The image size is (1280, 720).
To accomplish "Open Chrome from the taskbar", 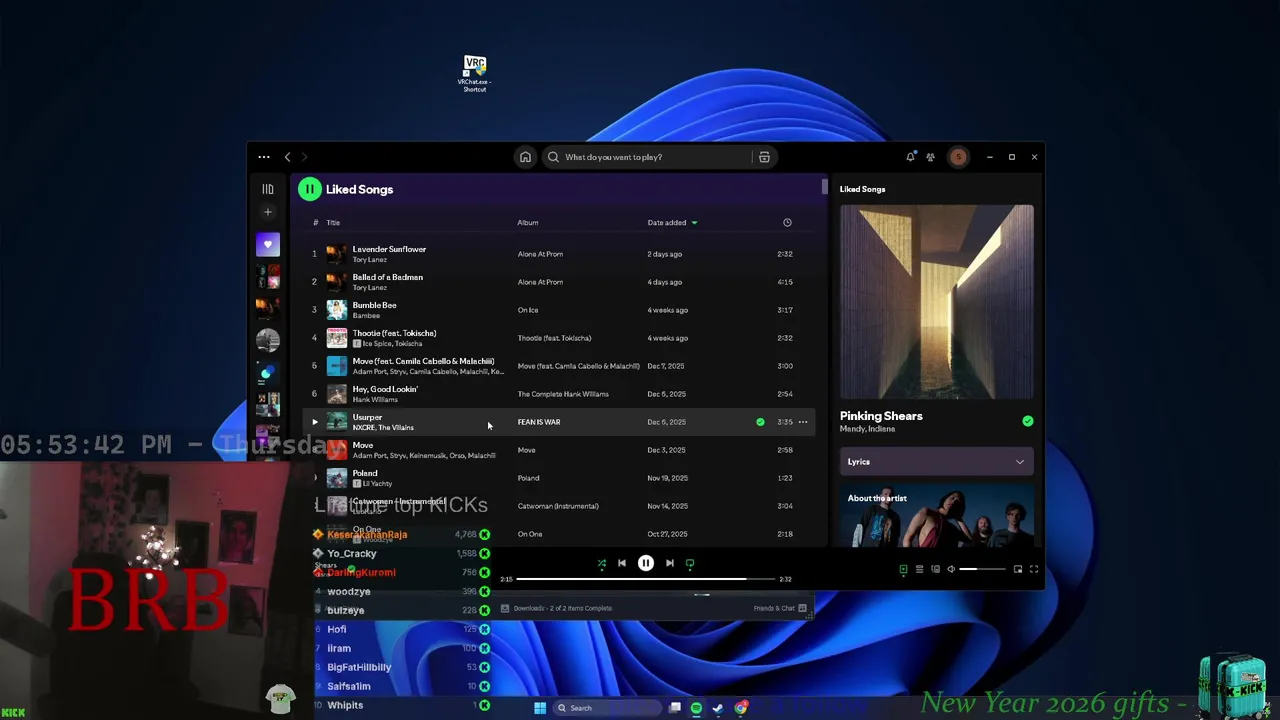I will 741,708.
